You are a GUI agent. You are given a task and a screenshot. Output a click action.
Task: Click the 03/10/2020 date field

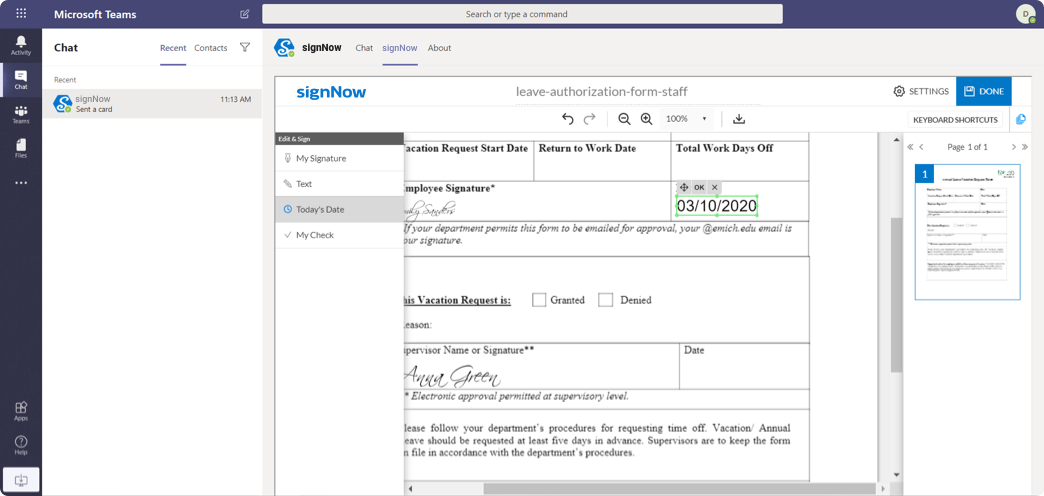(x=717, y=206)
